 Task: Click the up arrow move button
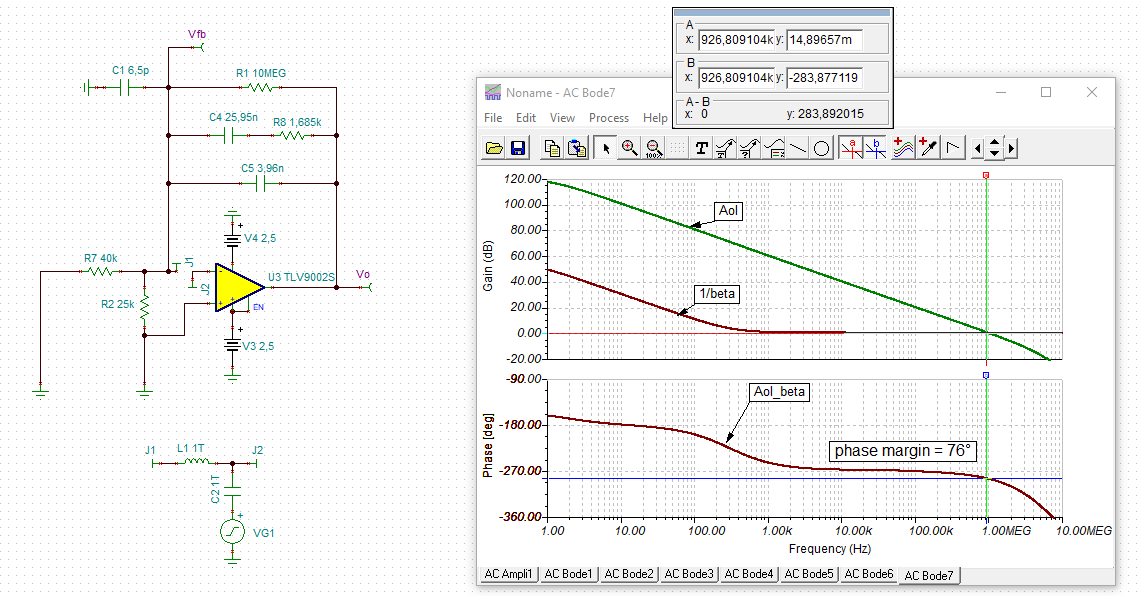click(994, 143)
